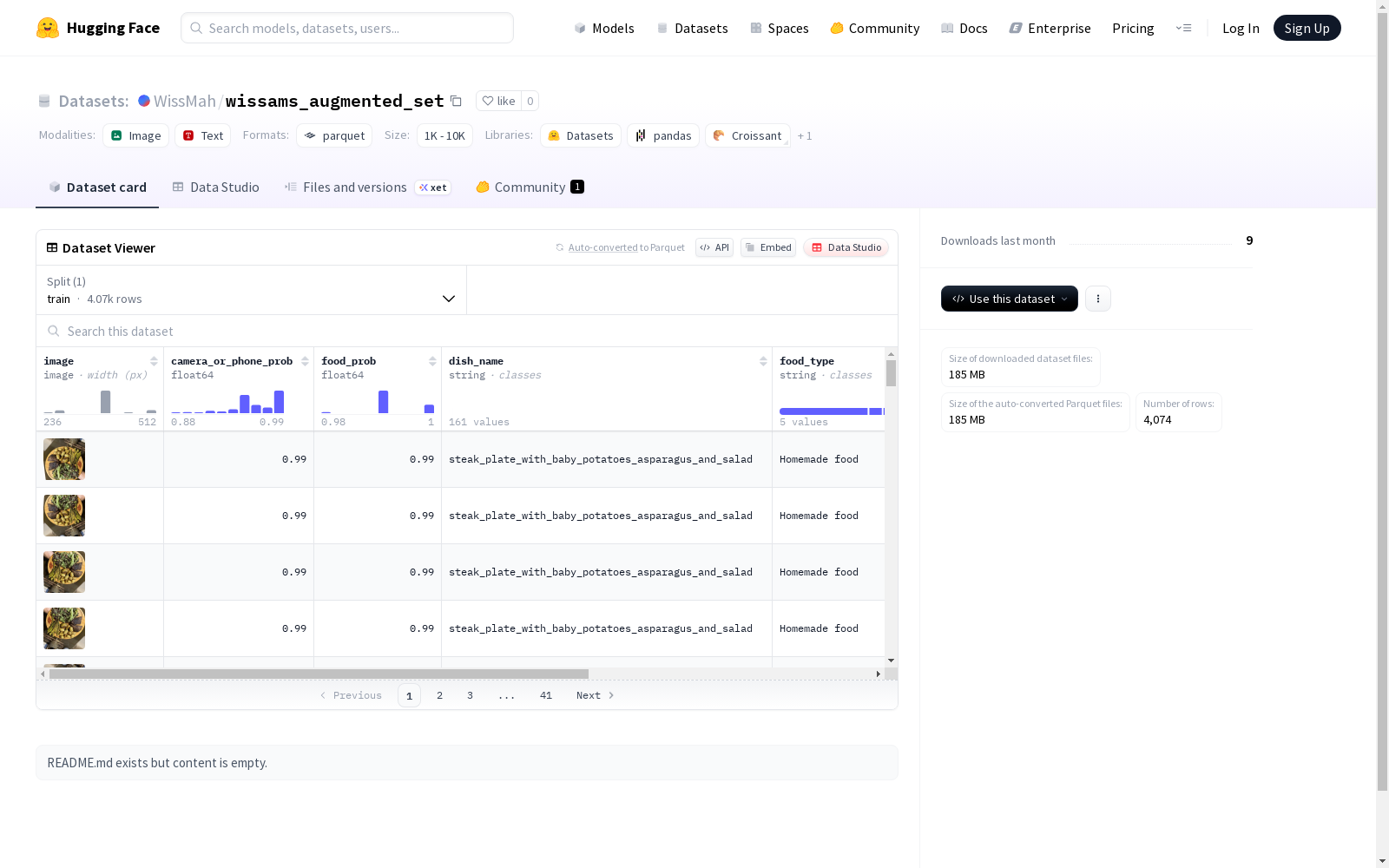Click the search dataset magnifier icon
Screen dimensions: 1389x868
pos(54,331)
